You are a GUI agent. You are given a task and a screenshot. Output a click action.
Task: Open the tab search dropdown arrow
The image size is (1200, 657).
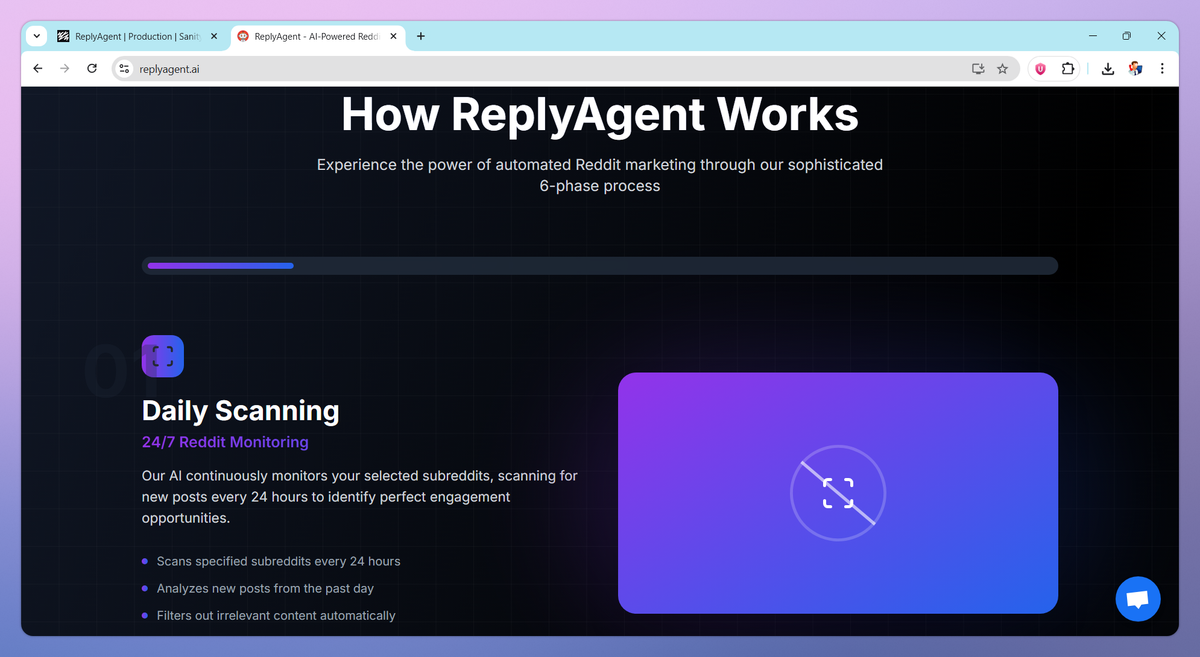37,36
